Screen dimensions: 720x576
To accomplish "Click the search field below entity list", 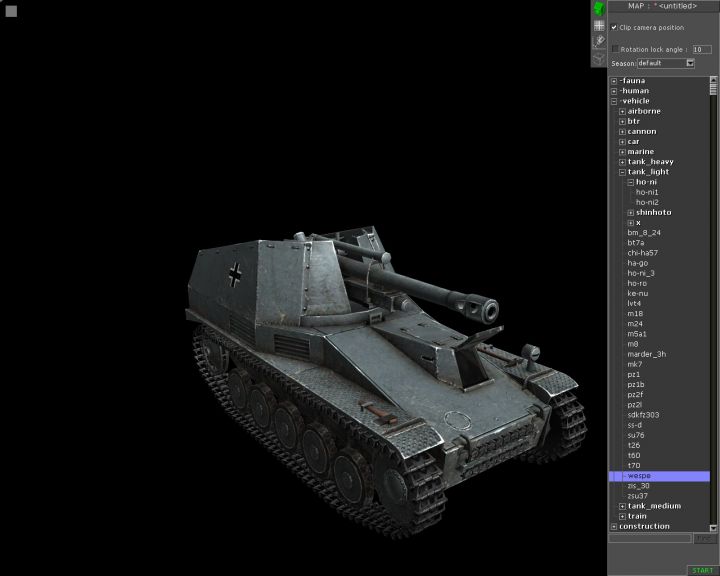I will [x=650, y=538].
